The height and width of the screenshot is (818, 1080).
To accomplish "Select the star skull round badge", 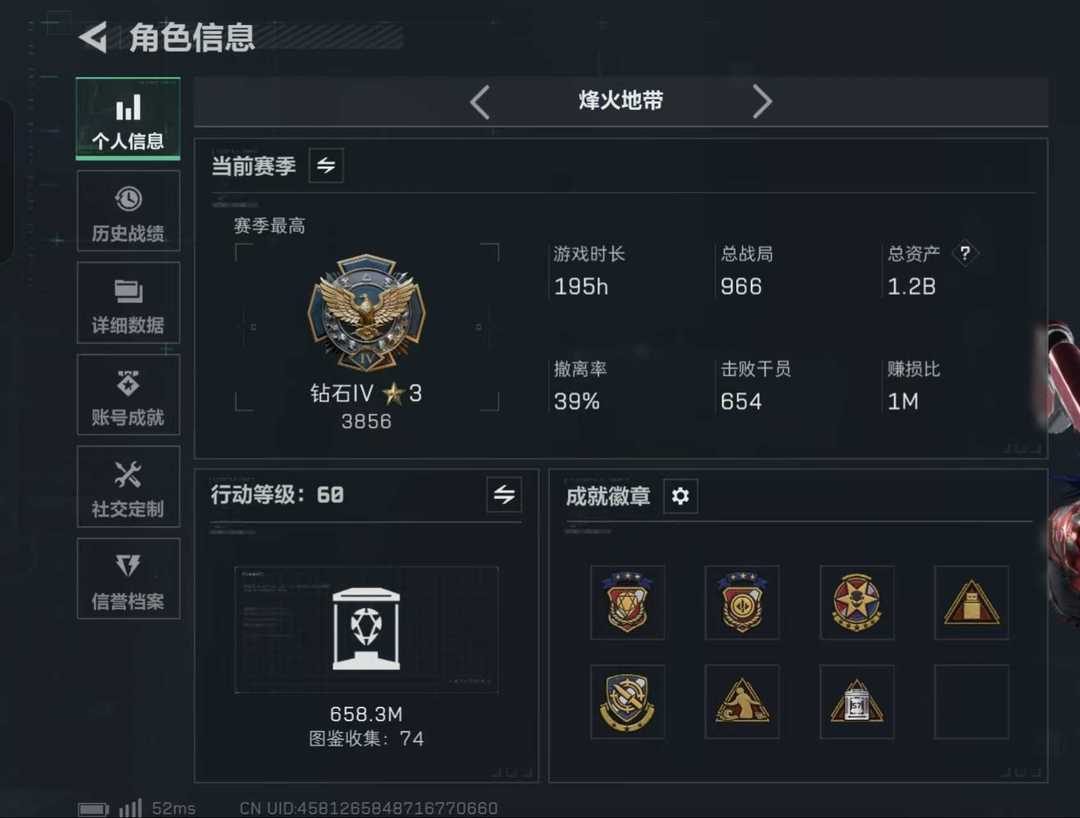I will 857,602.
